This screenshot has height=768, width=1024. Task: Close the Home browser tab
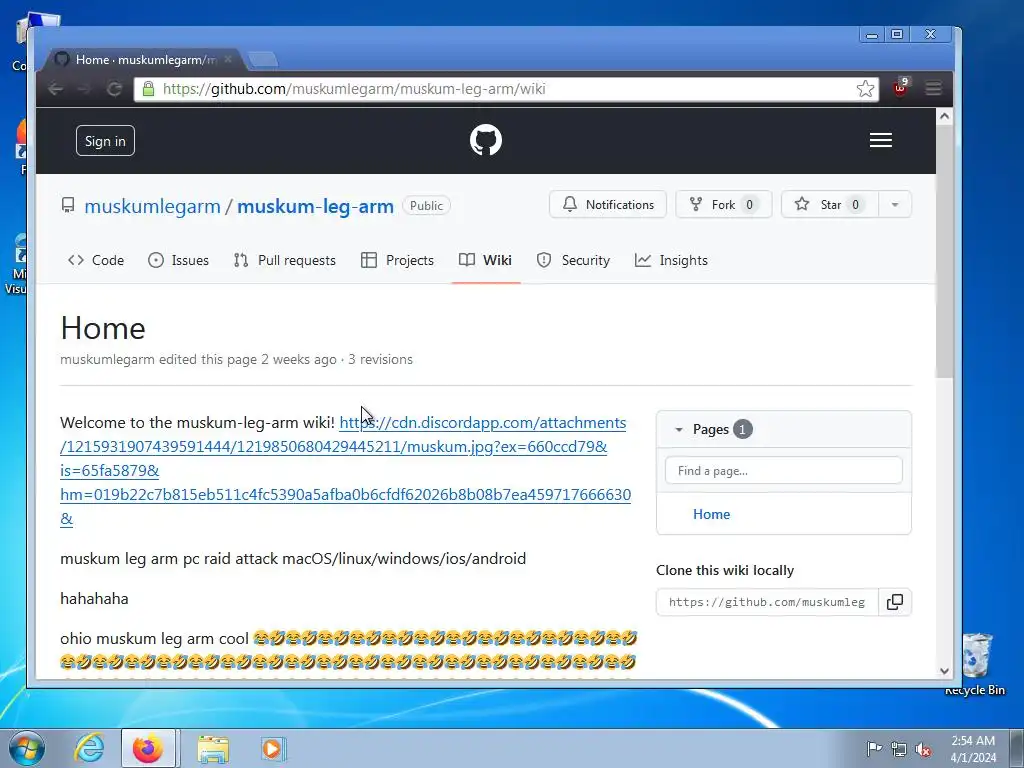[228, 59]
